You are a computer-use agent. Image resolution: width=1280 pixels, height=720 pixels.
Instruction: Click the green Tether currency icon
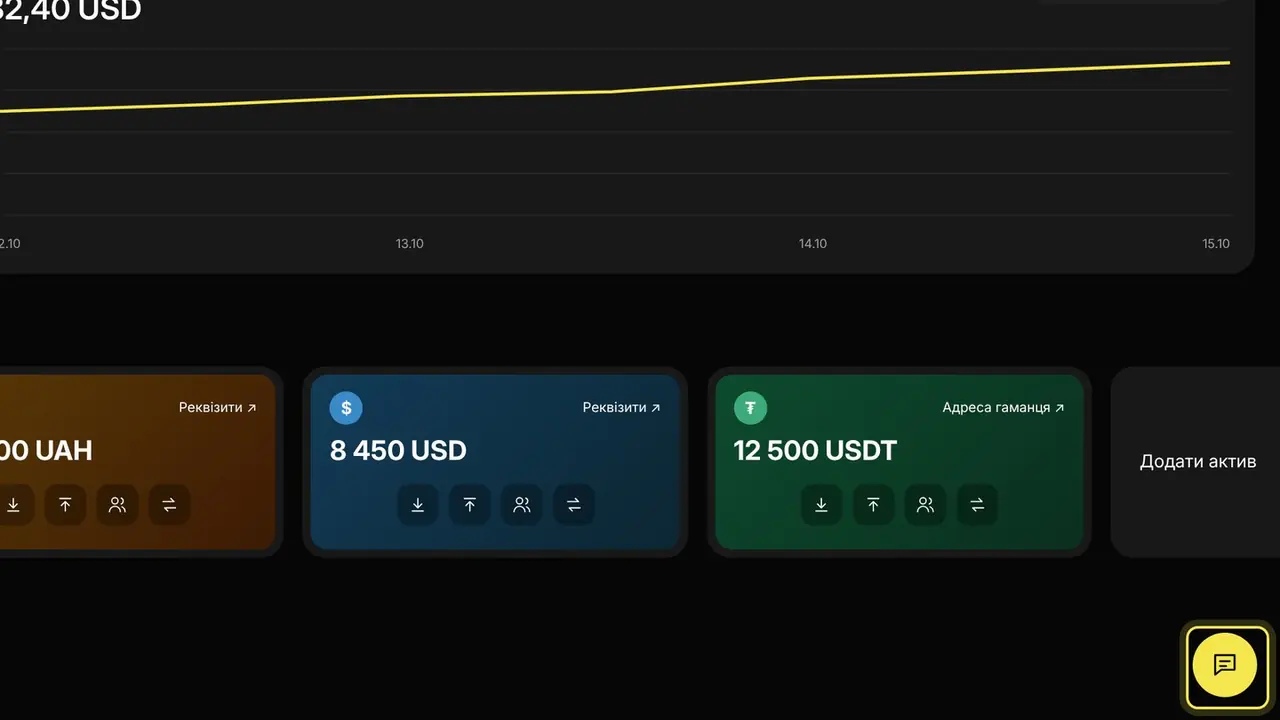750,408
